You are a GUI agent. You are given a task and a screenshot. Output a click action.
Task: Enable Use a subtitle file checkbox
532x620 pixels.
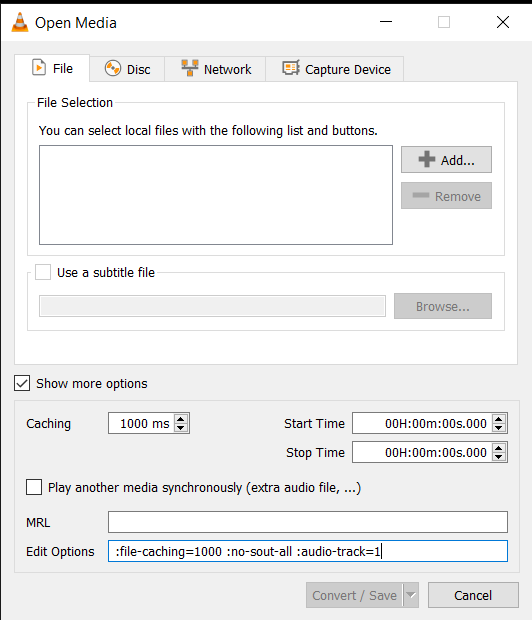coord(43,272)
